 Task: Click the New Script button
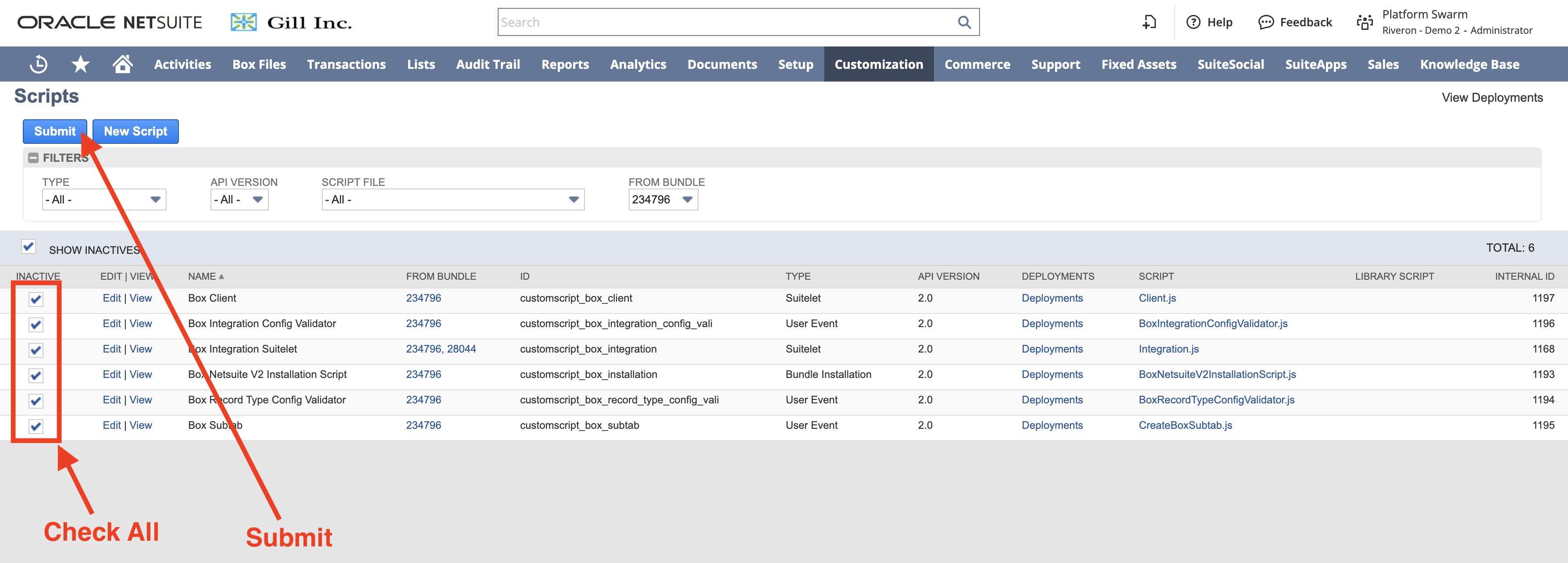pyautogui.click(x=136, y=132)
